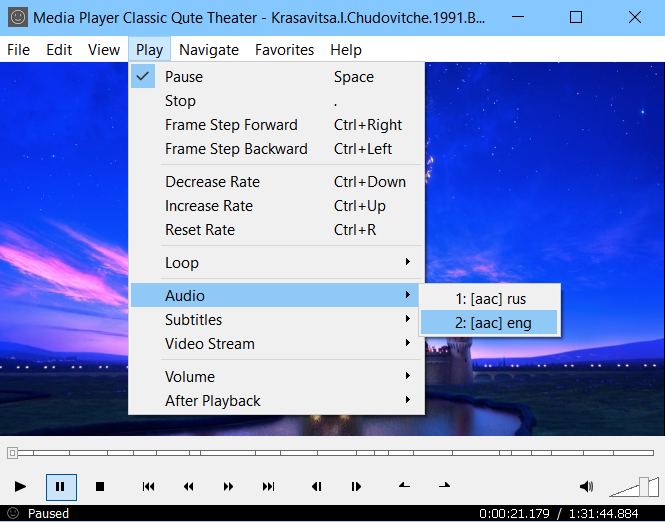This screenshot has width=665, height=522.
Task: Skip to the next chapter icon
Action: tap(268, 487)
